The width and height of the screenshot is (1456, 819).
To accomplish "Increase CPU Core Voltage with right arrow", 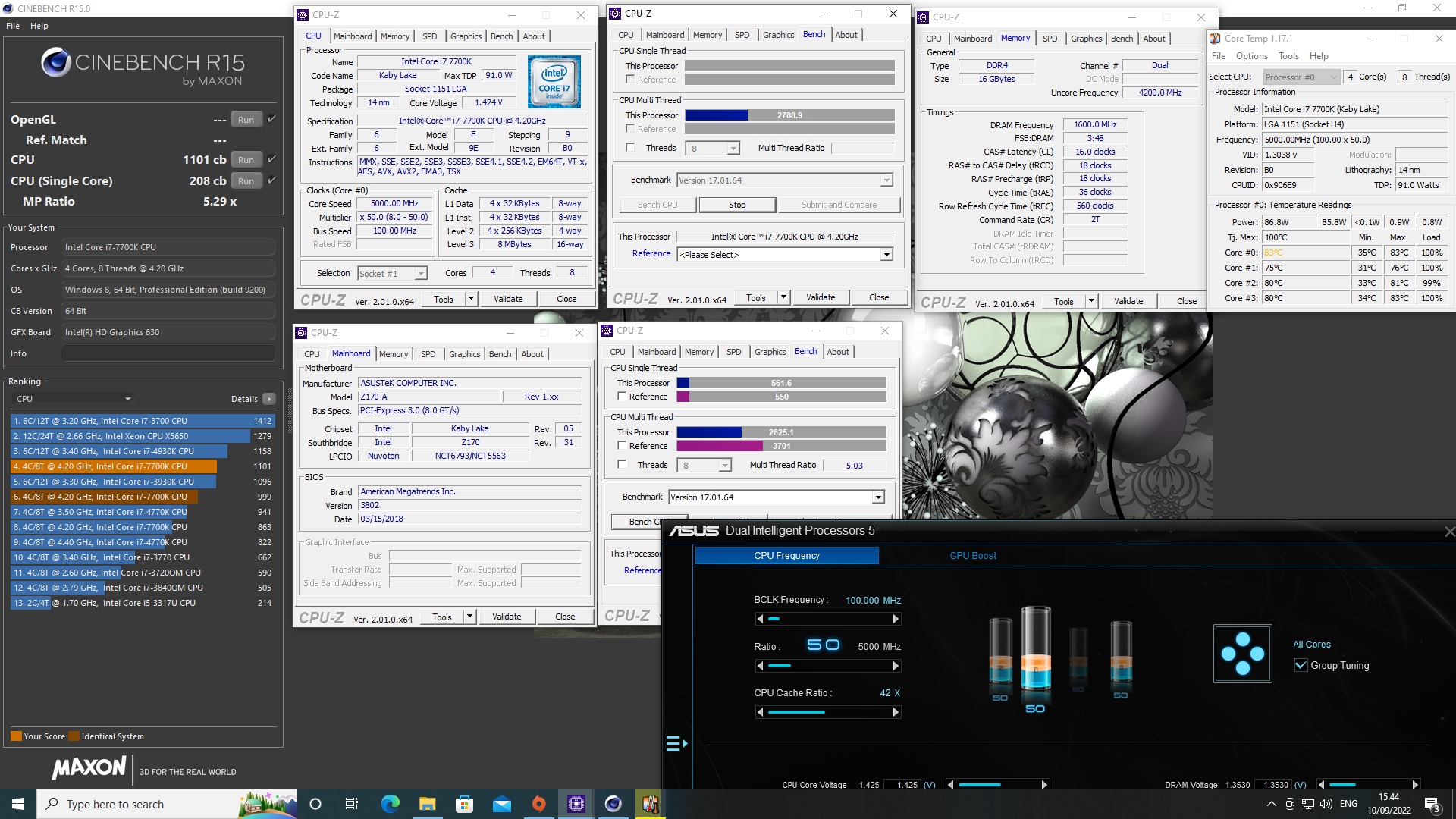I will pyautogui.click(x=1044, y=785).
